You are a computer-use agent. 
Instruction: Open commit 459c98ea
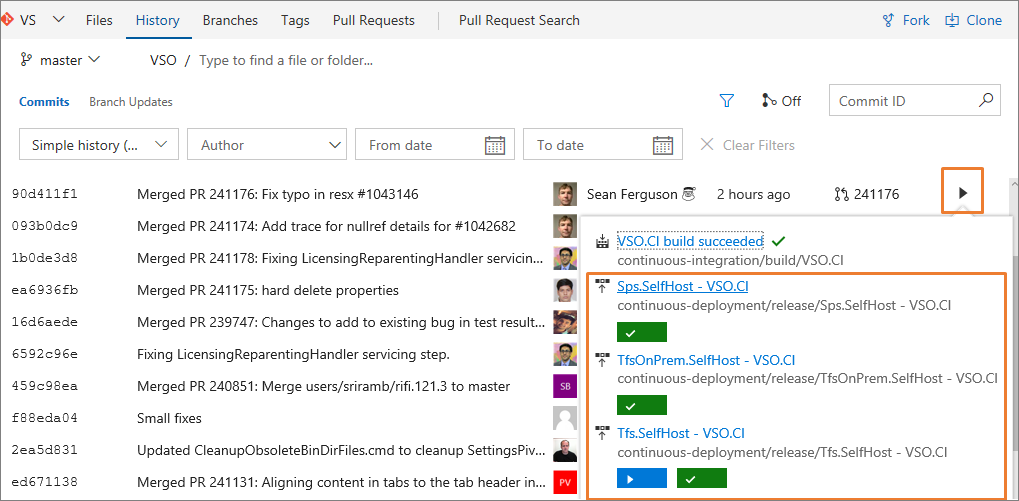[45, 386]
